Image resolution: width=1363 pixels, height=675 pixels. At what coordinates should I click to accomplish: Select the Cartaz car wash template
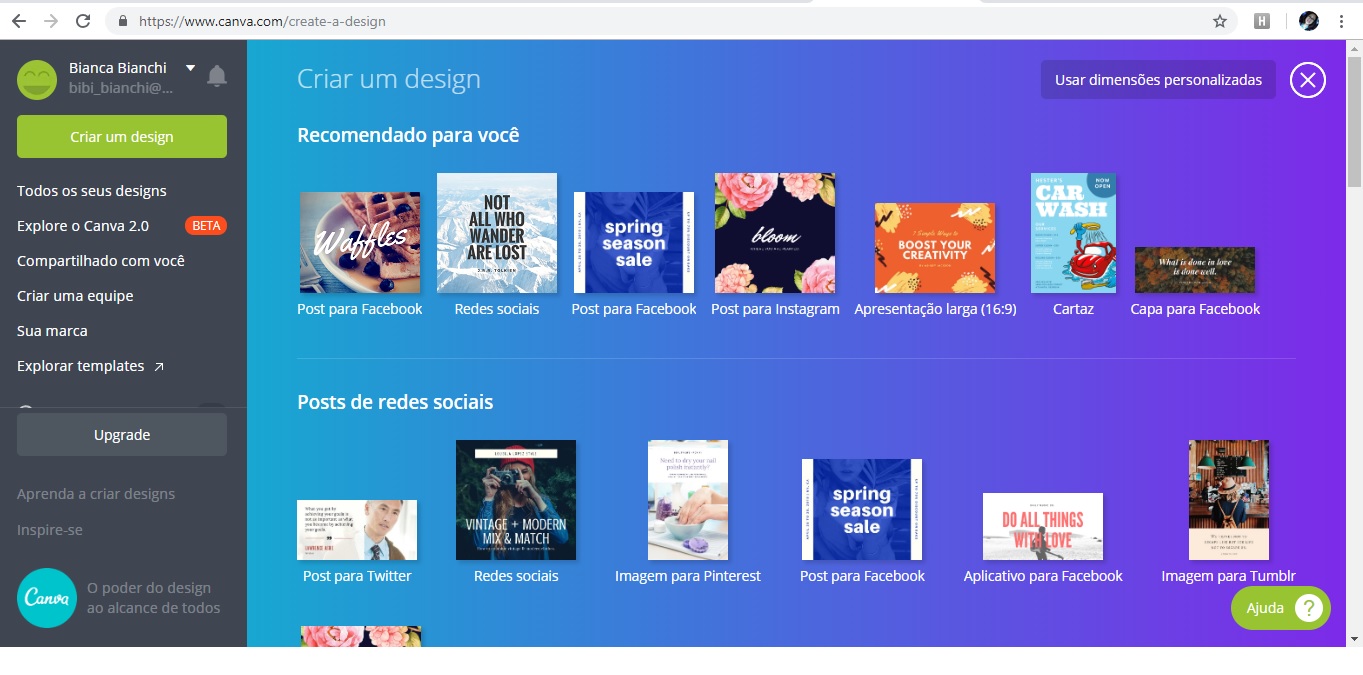point(1073,233)
